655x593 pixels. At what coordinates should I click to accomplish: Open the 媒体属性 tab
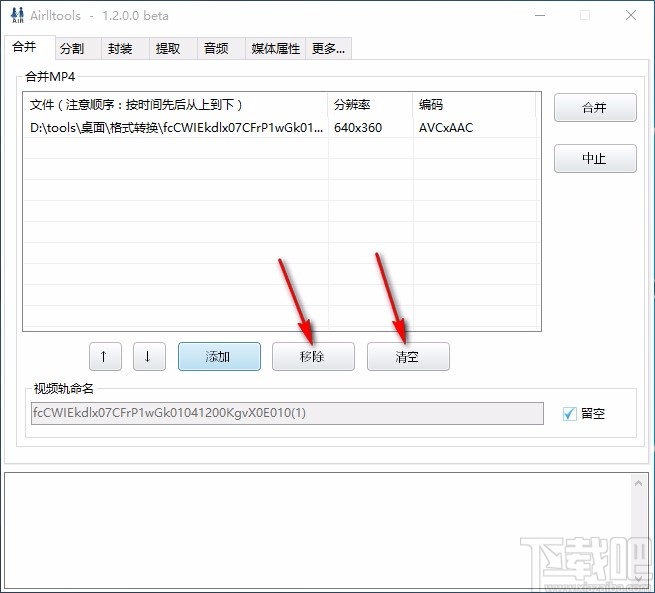275,48
